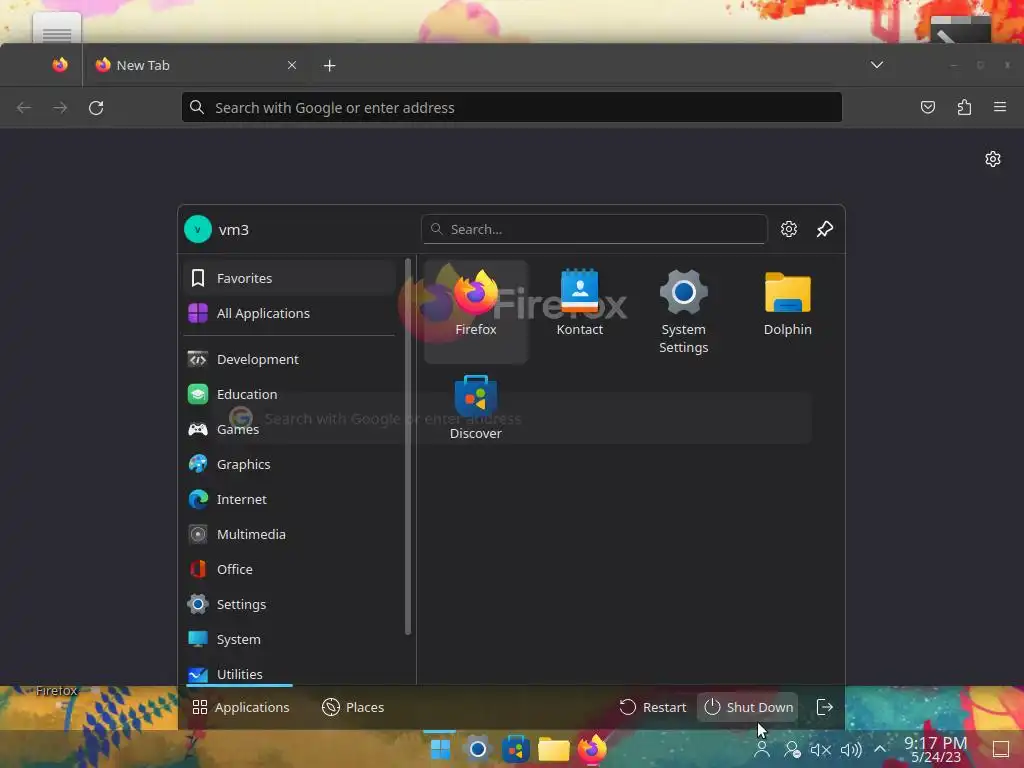1024x768 pixels.
Task: Open a new Firefox tab
Action: point(330,66)
